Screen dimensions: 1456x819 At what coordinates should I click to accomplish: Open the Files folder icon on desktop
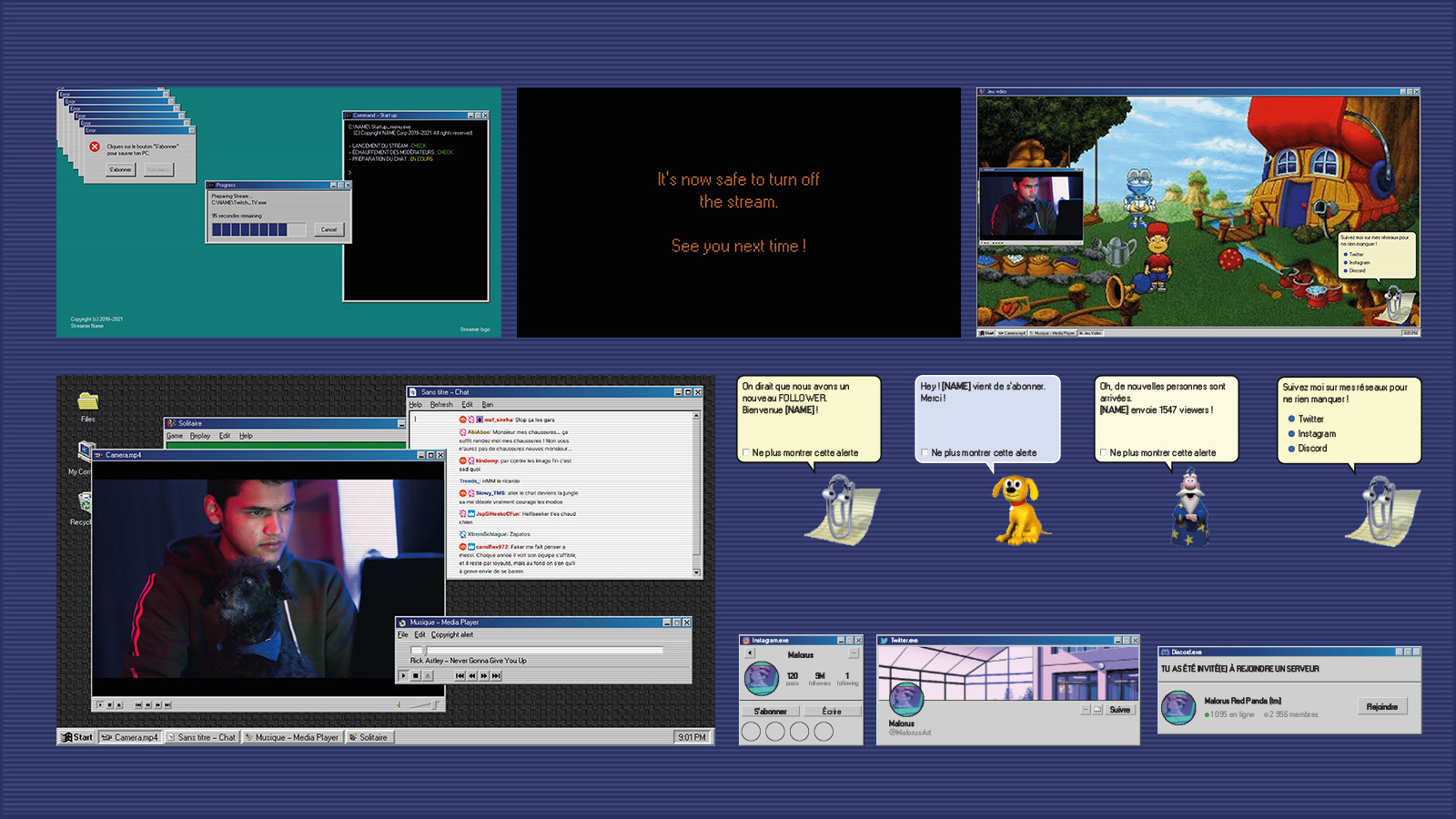(88, 401)
